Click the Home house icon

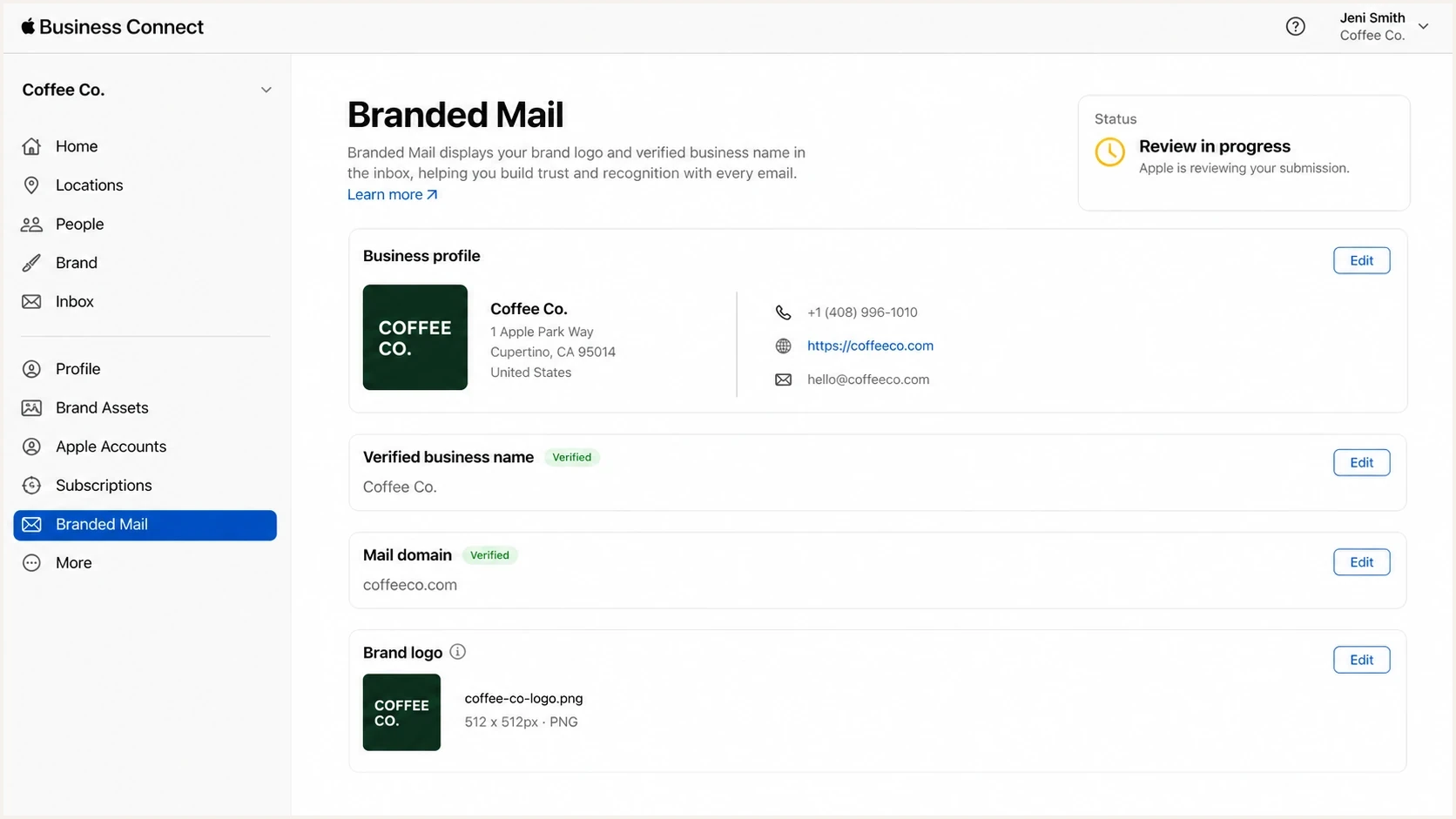[31, 146]
